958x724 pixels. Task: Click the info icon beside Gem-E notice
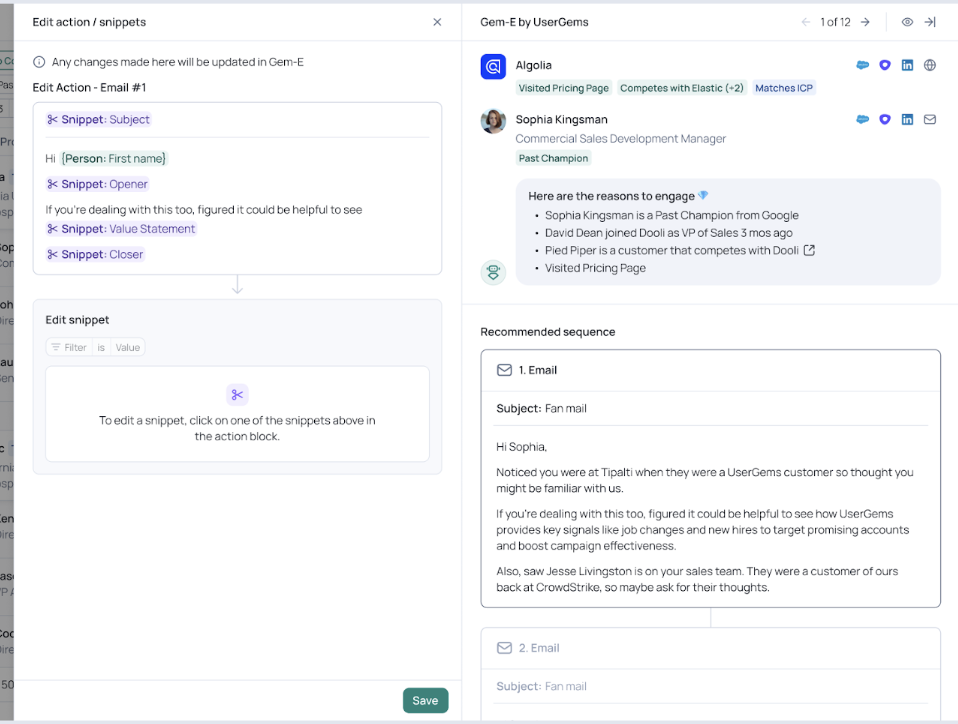click(x=39, y=62)
